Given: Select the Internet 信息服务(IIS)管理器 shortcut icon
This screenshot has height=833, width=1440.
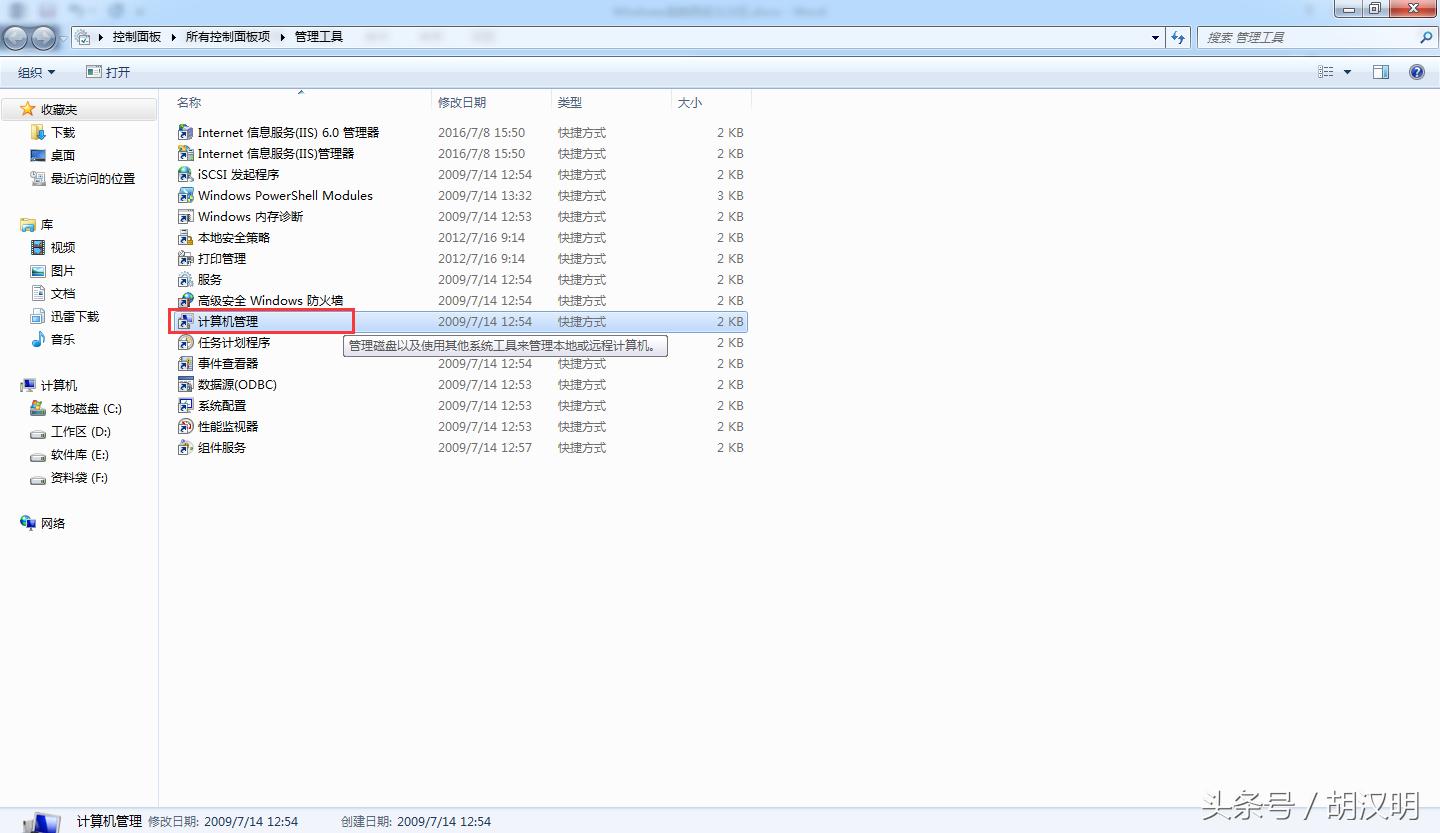Looking at the screenshot, I should (x=185, y=153).
